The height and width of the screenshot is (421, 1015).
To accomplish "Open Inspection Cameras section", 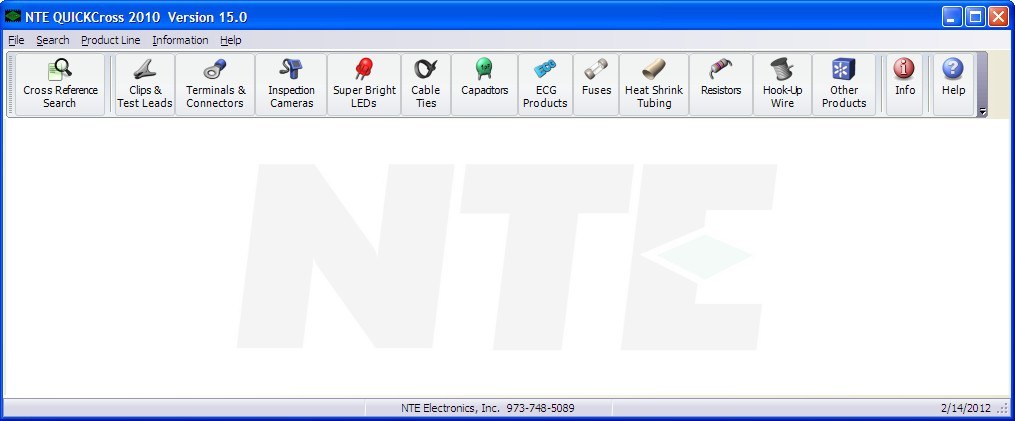I will coord(291,84).
